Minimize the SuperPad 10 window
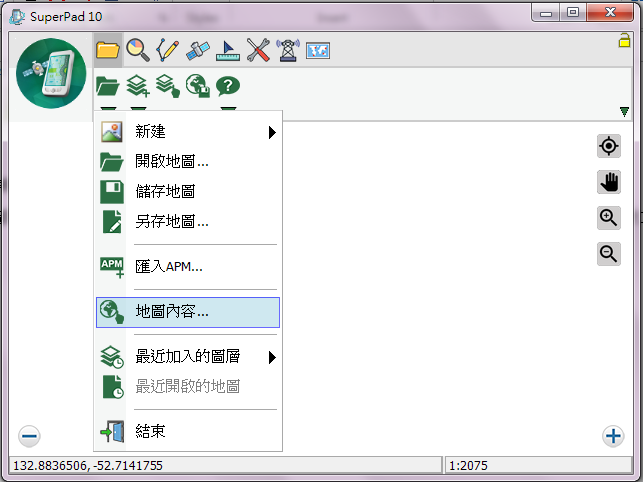 [x=546, y=13]
